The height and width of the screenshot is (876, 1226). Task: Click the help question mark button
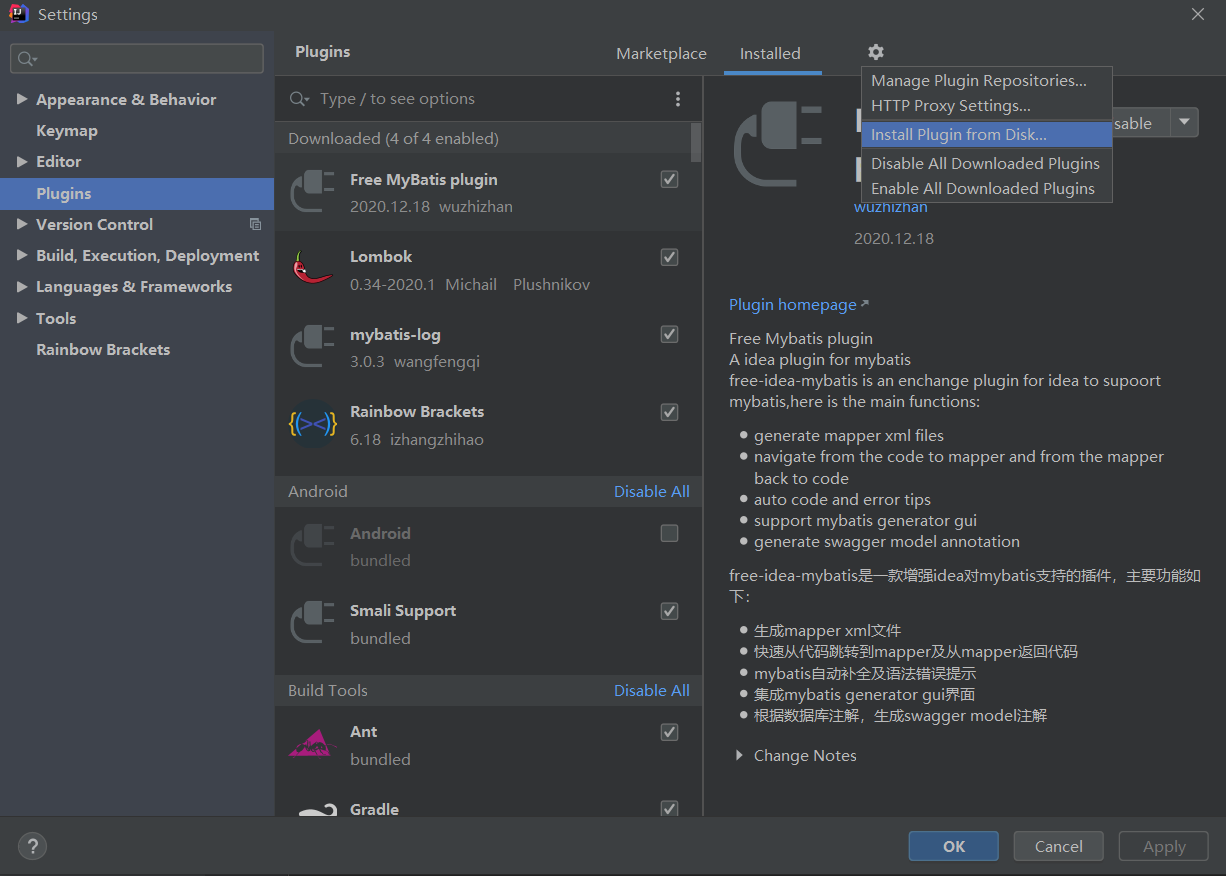click(32, 846)
